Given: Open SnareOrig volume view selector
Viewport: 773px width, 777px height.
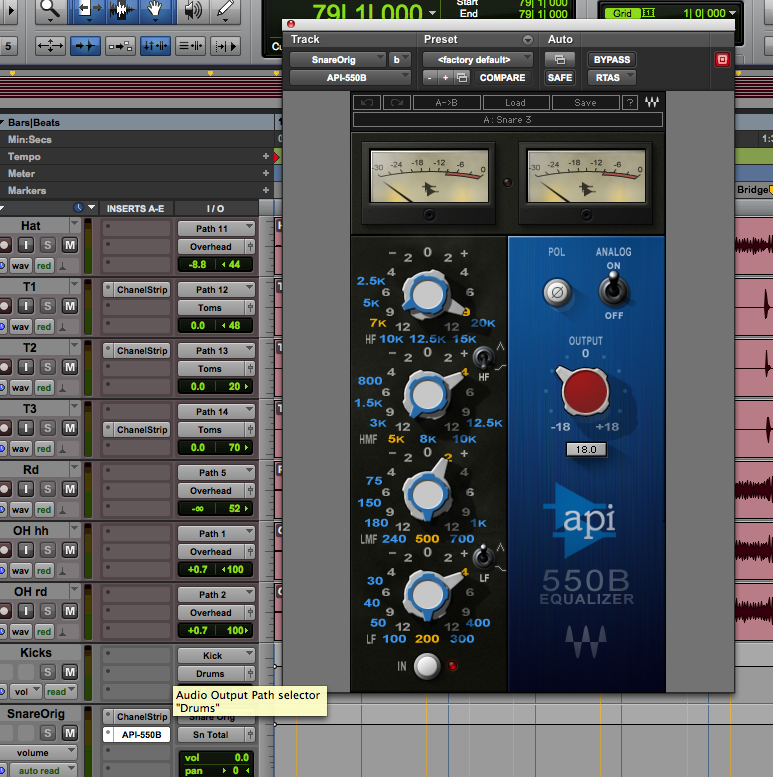Looking at the screenshot, I should (39, 753).
